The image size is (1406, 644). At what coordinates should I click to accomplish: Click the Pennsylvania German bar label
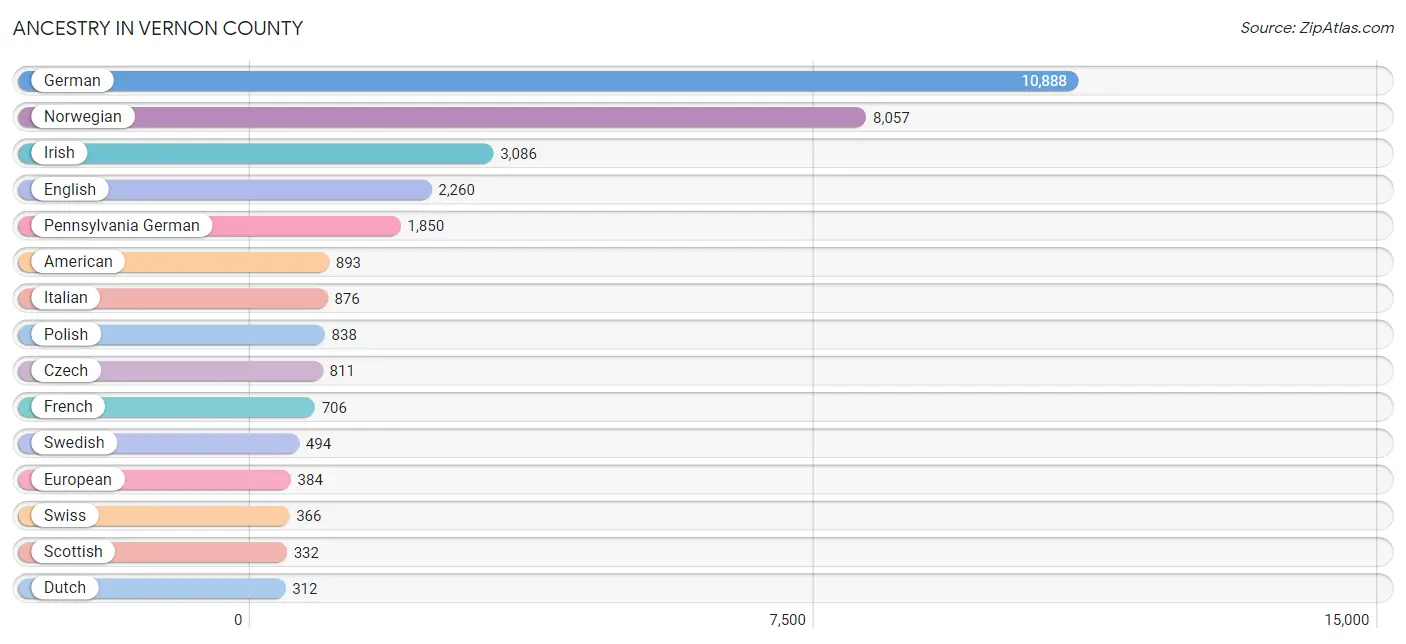[122, 226]
